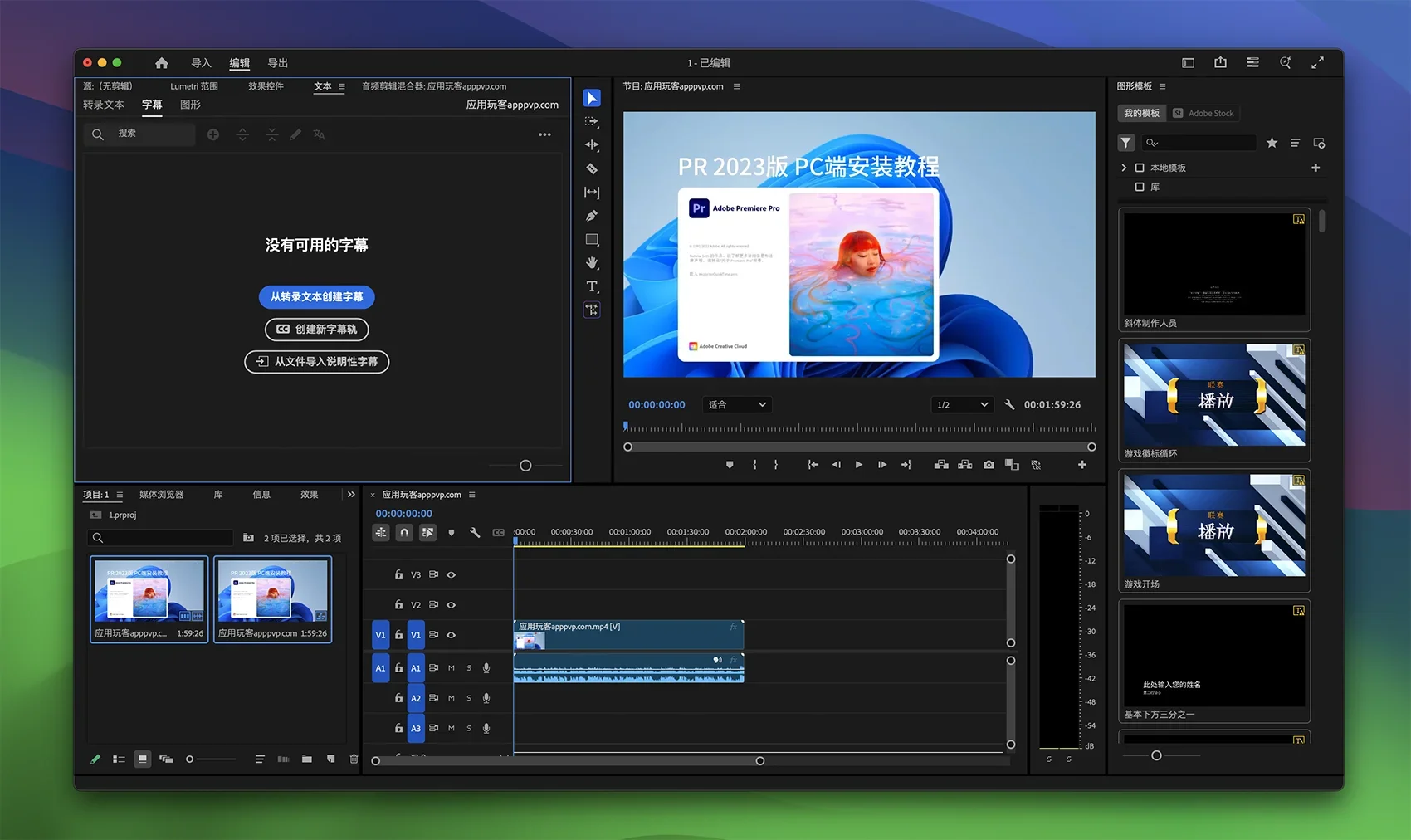The width and height of the screenshot is (1411, 840).
Task: Open the 项目:1 panel menu
Action: click(120, 495)
